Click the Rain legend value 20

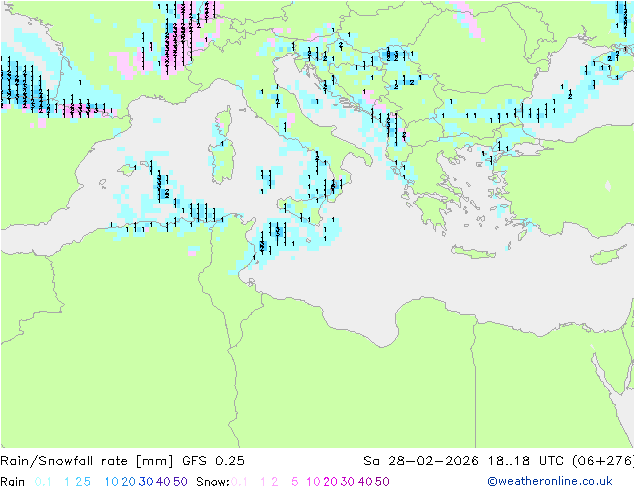tap(129, 482)
